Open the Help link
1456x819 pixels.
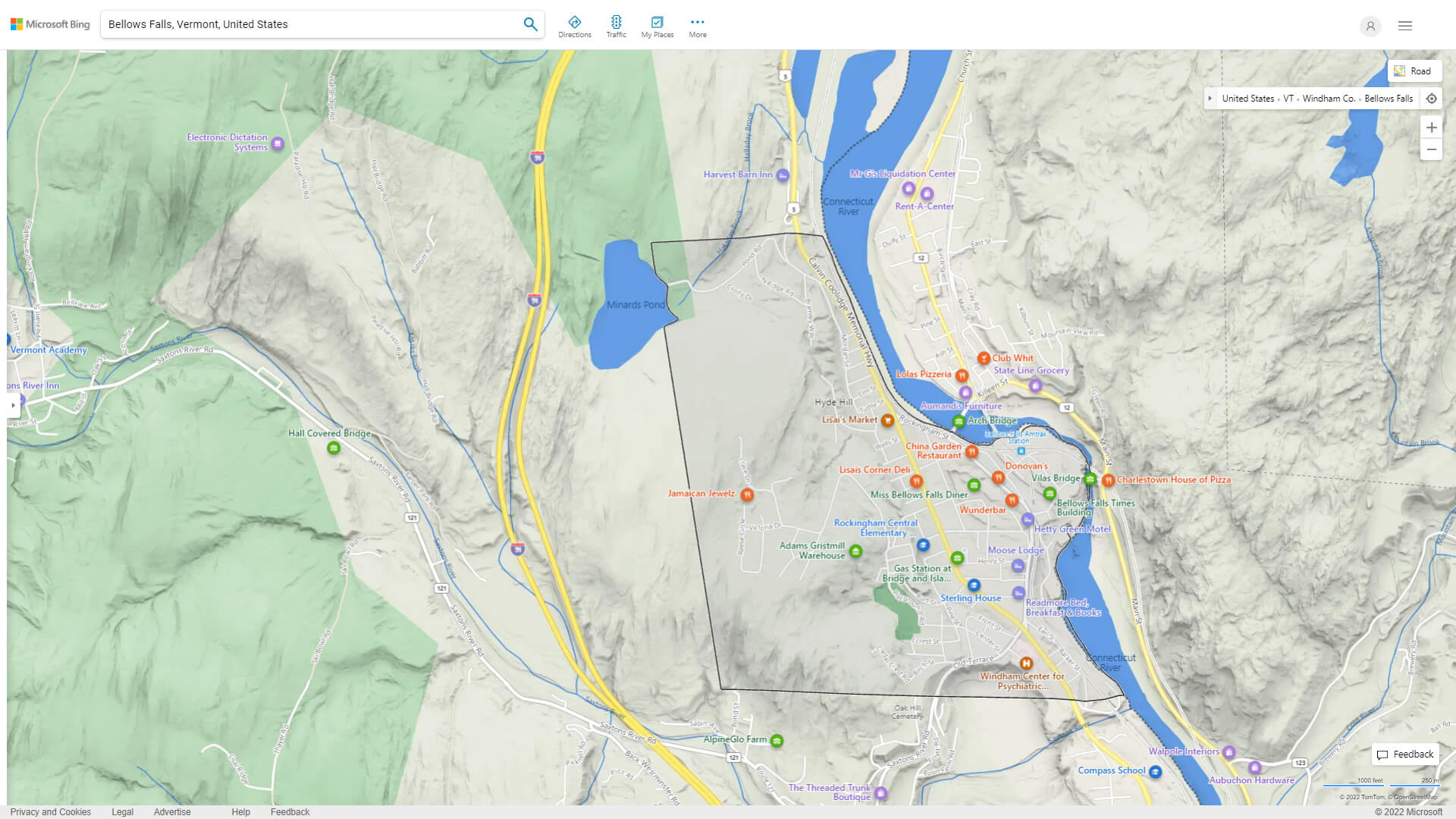[240, 811]
